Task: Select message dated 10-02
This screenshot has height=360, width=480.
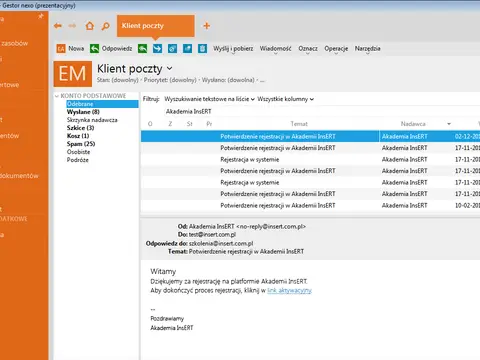Action: point(310,205)
